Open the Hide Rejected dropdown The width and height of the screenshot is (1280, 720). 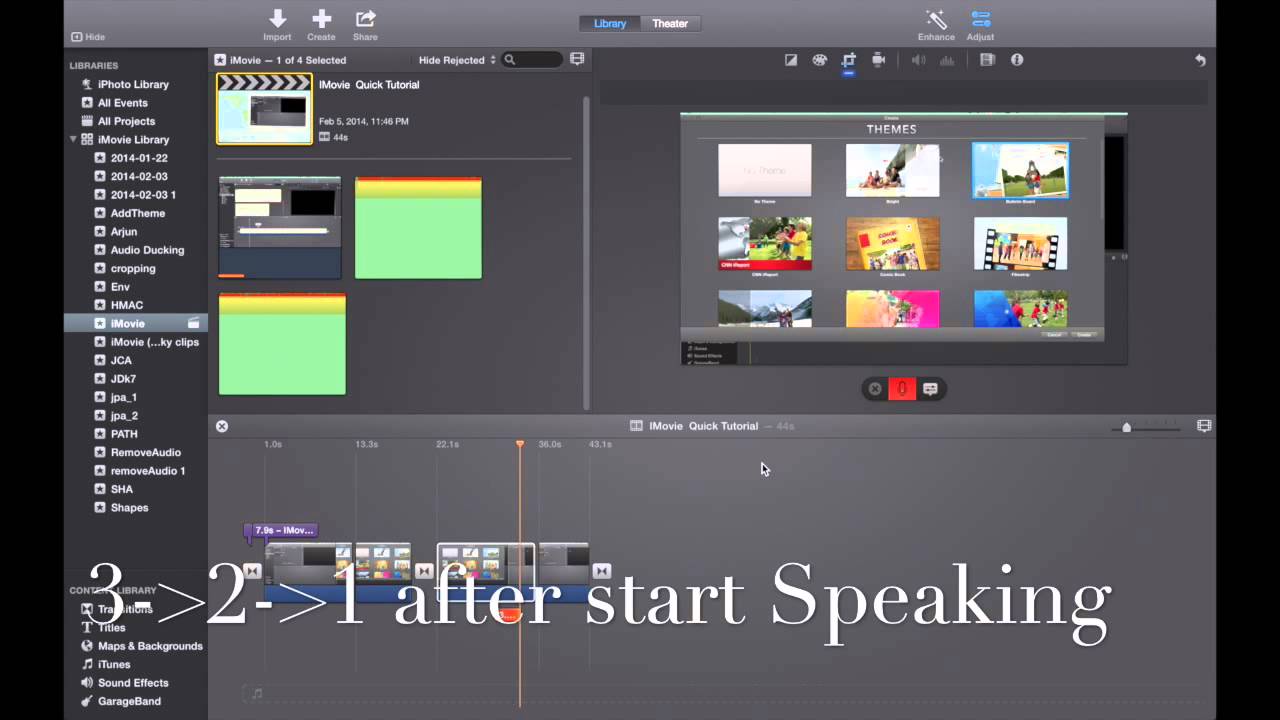457,60
